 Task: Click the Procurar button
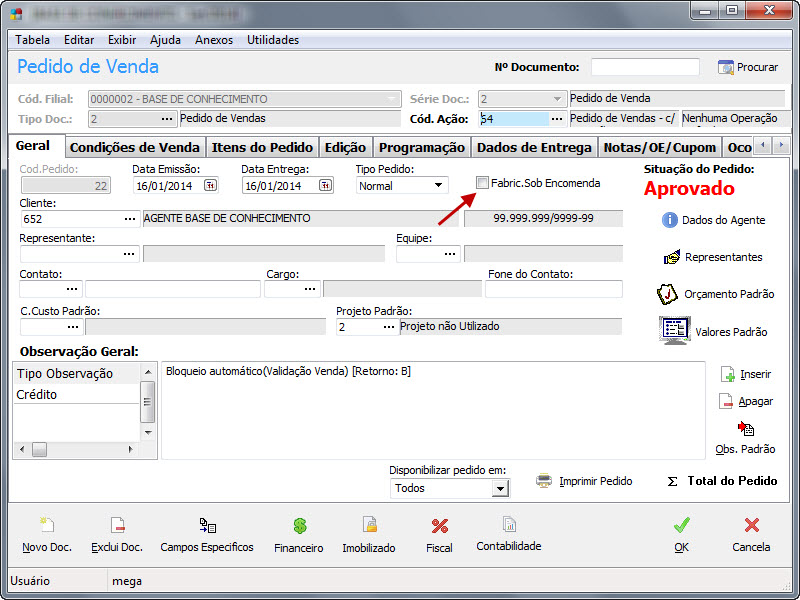point(748,67)
